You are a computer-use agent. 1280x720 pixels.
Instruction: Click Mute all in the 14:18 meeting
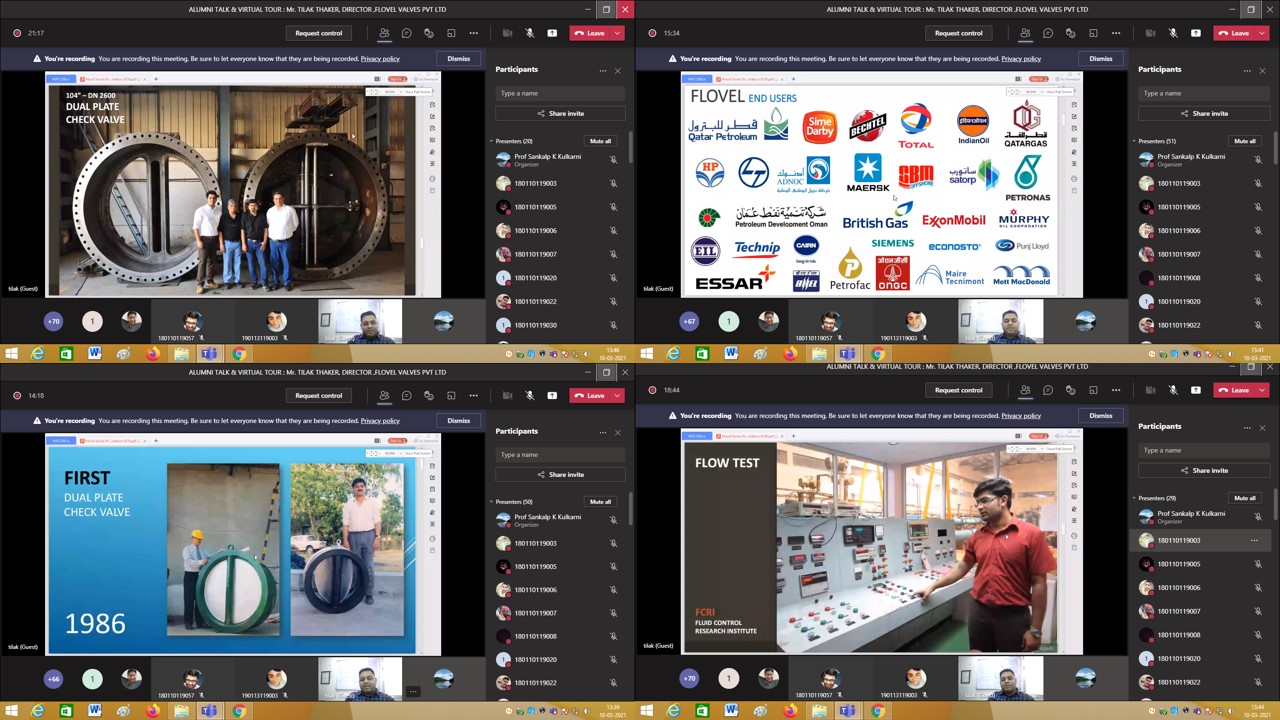[600, 502]
